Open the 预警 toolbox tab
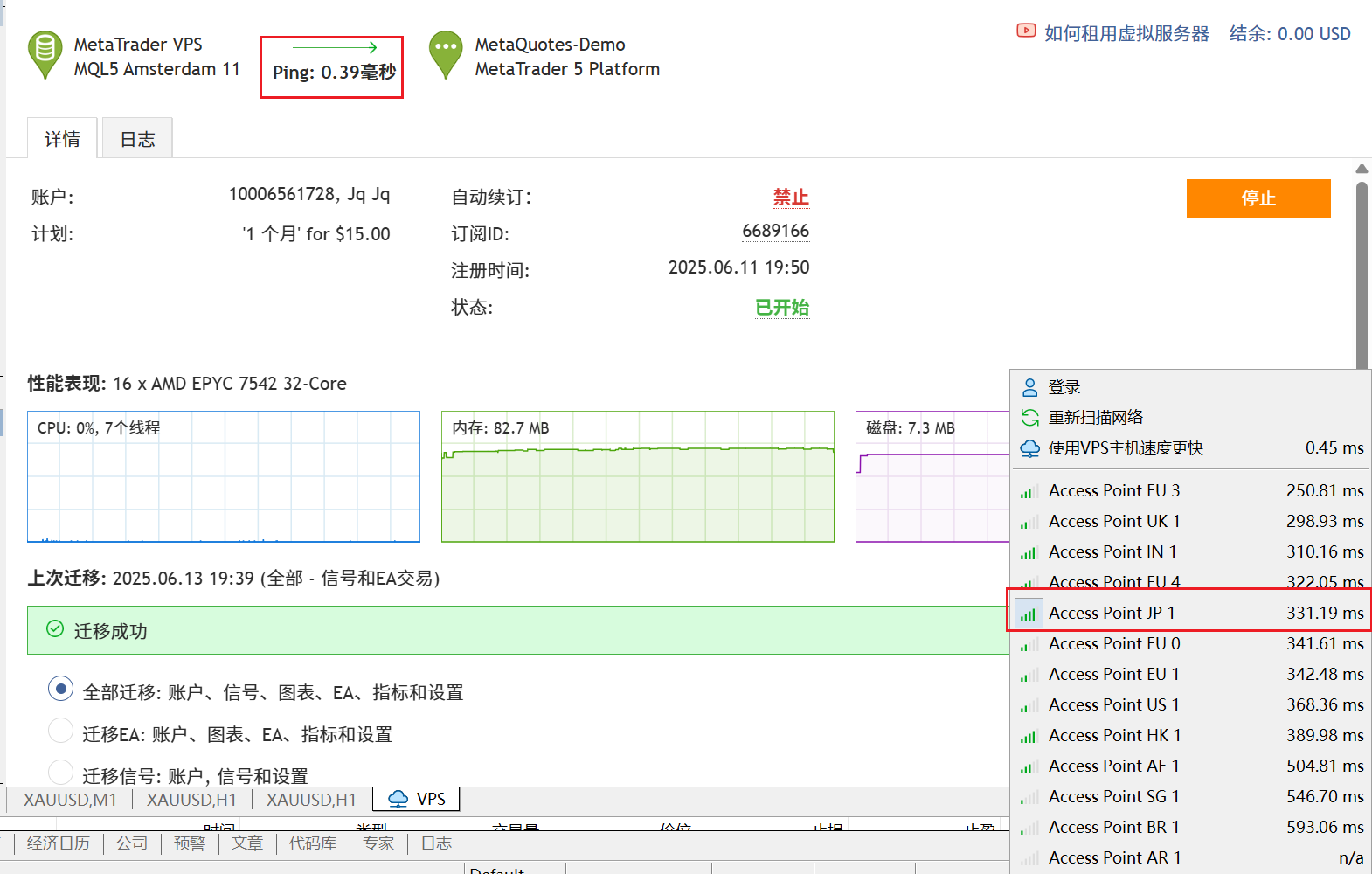 pos(190,843)
